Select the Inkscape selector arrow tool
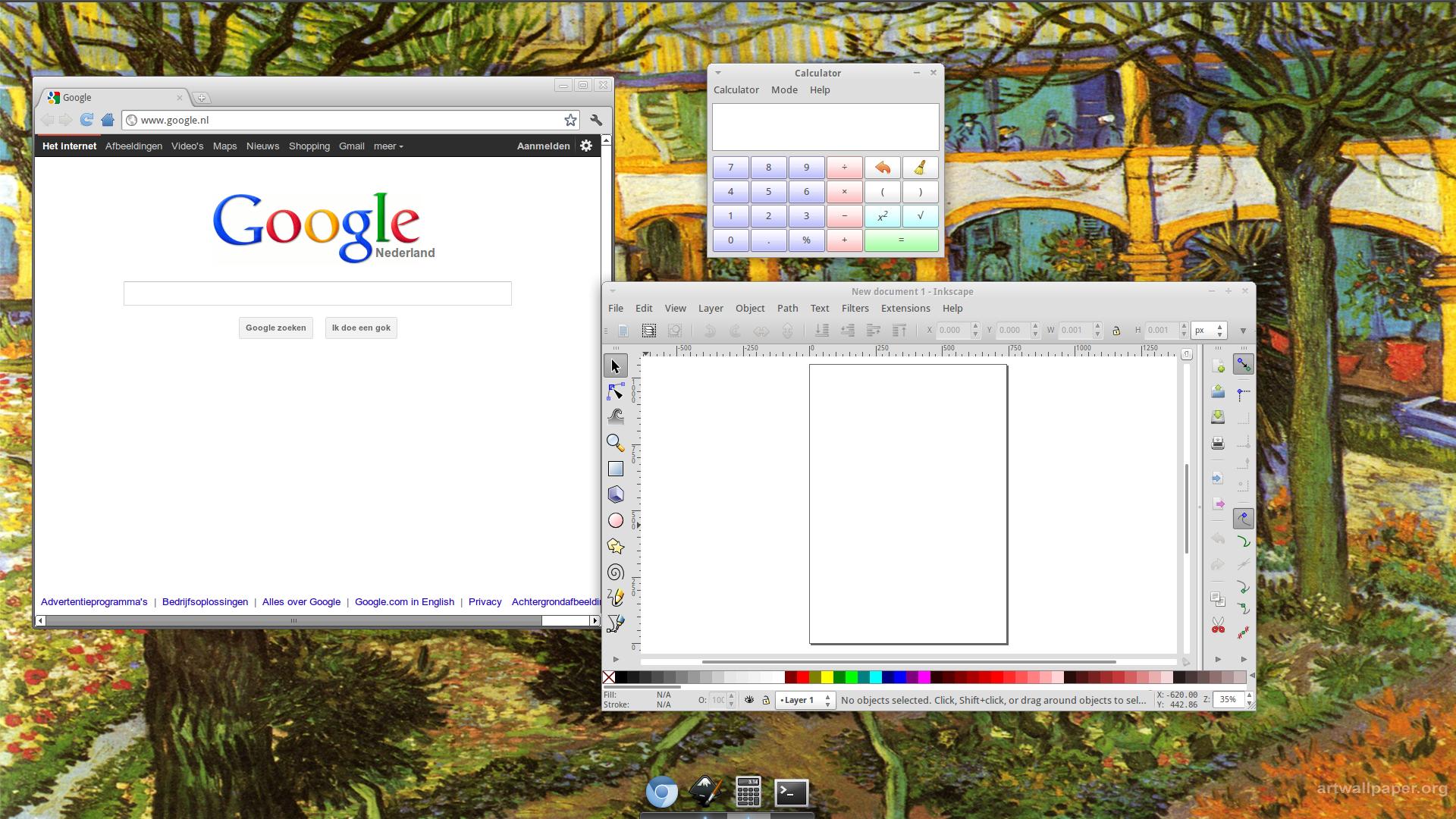 [x=615, y=366]
